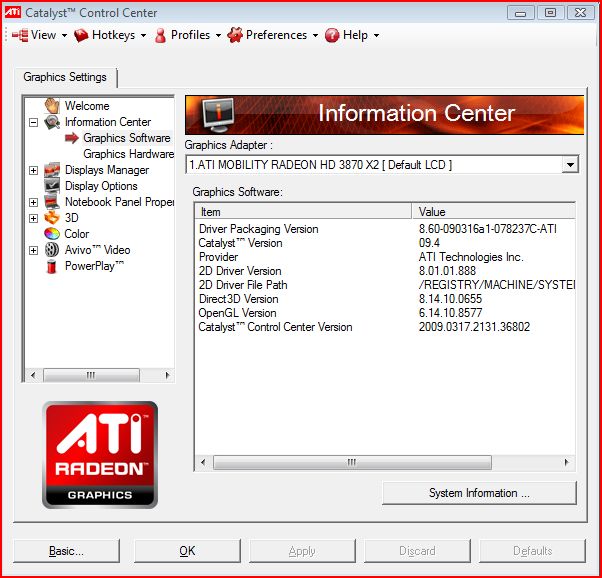This screenshot has height=578, width=602.
Task: Click the ATI logo in title bar
Action: coord(13,12)
